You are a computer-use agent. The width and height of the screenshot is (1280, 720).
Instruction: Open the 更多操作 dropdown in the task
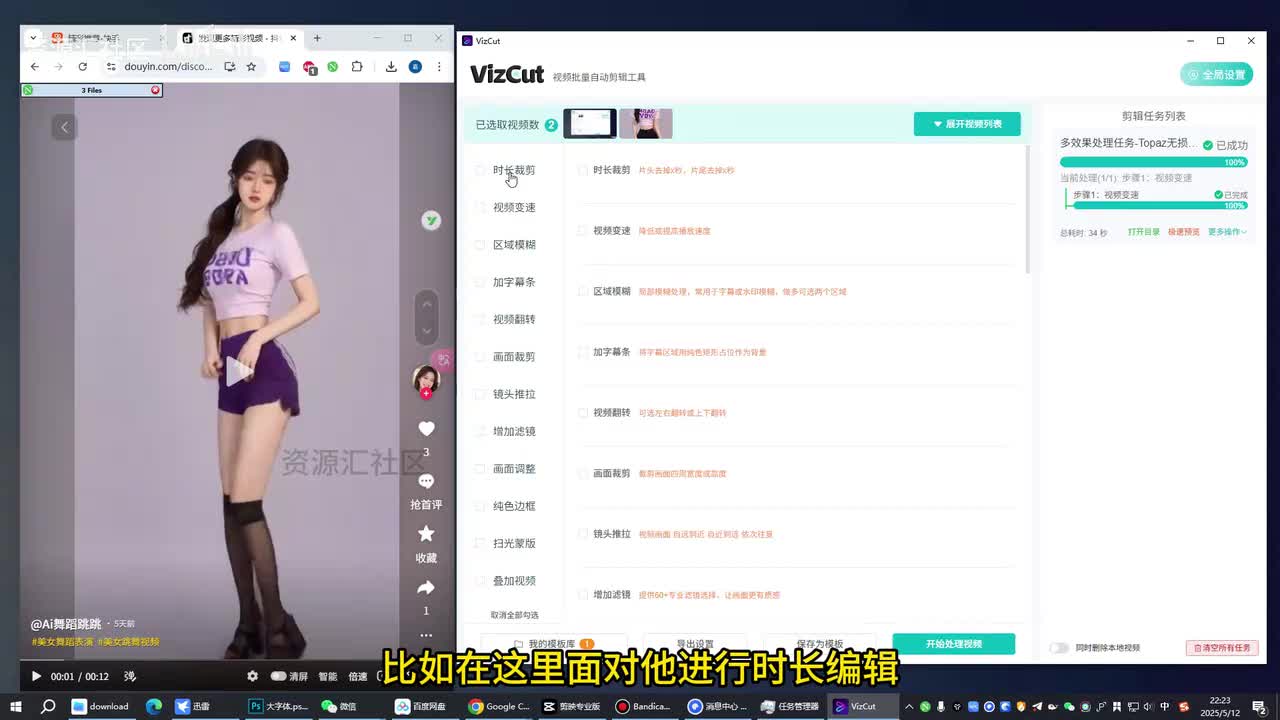pyautogui.click(x=1227, y=232)
